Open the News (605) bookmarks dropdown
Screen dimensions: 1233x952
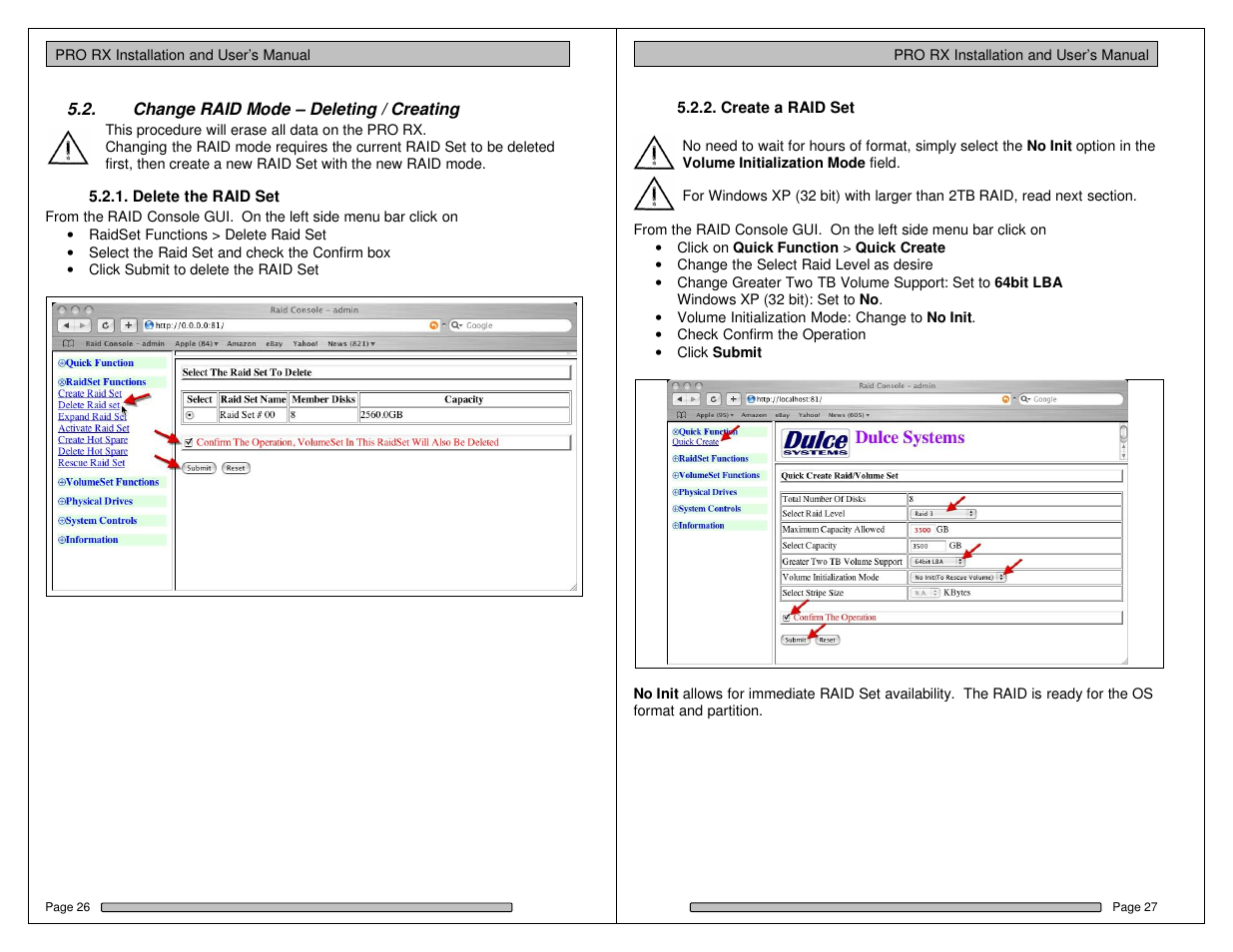pyautogui.click(x=849, y=415)
